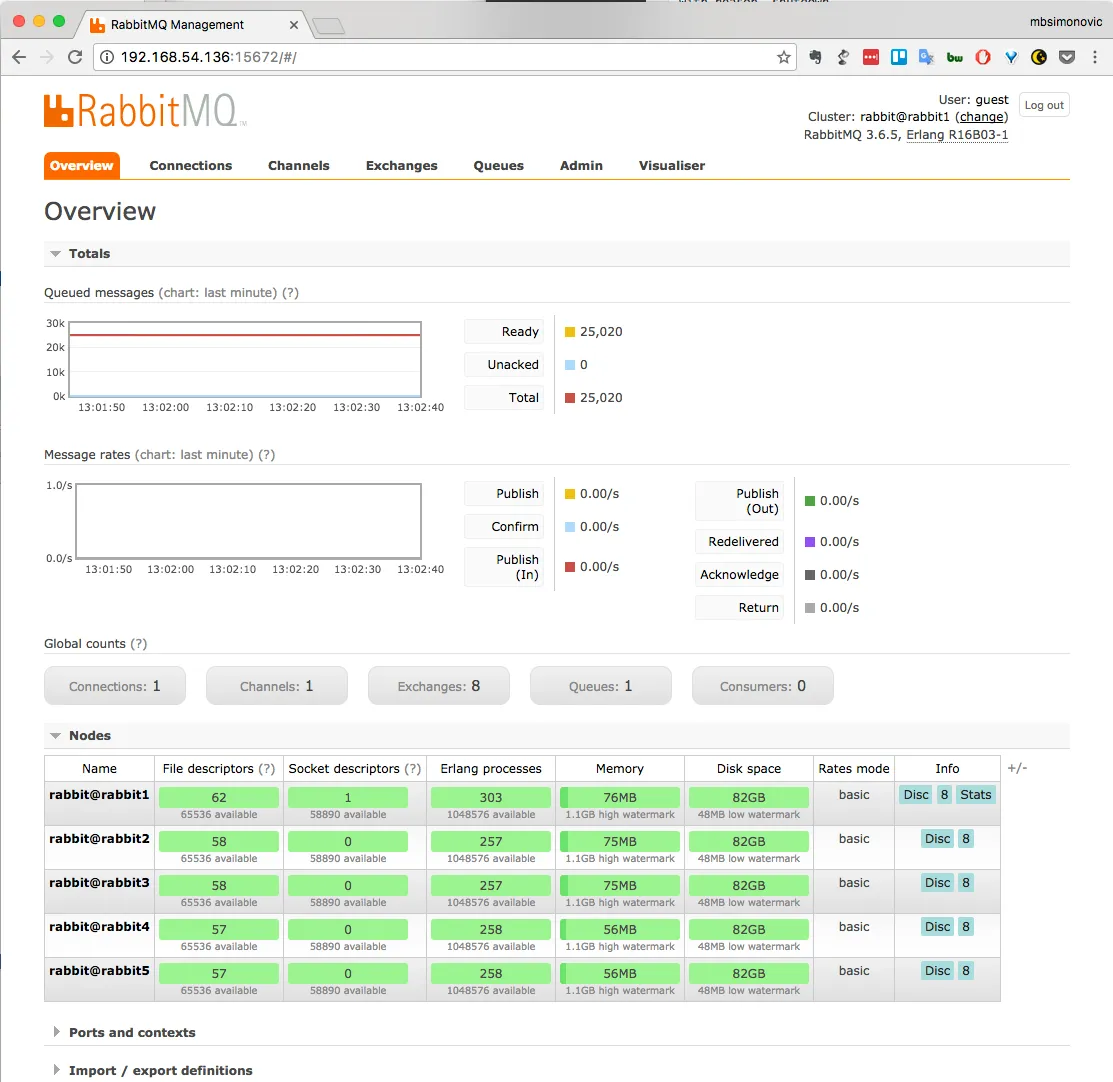
Task: Open the 'Connections: 1' global count
Action: (115, 686)
